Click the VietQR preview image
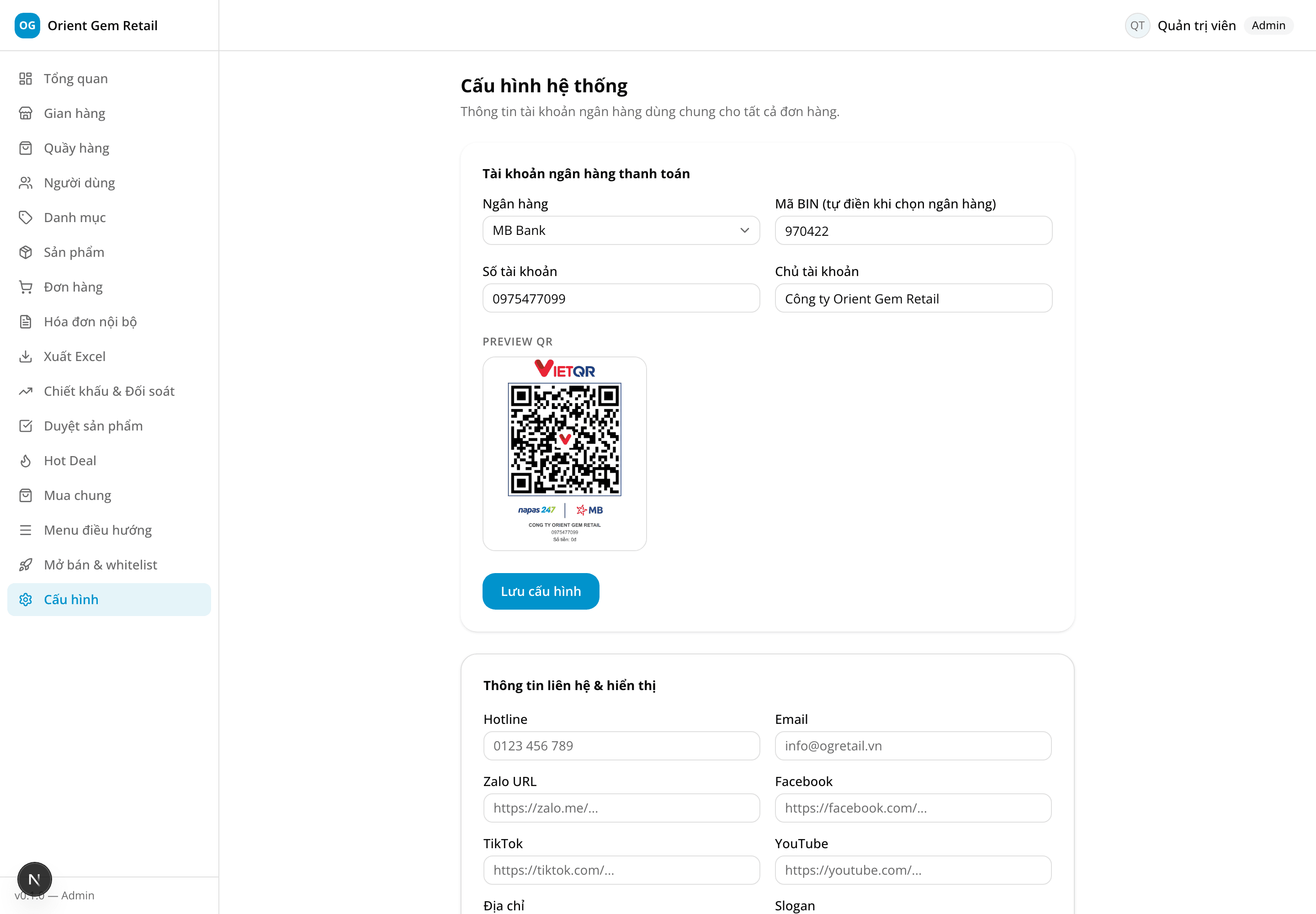Image resolution: width=1316 pixels, height=914 pixels. pyautogui.click(x=565, y=453)
